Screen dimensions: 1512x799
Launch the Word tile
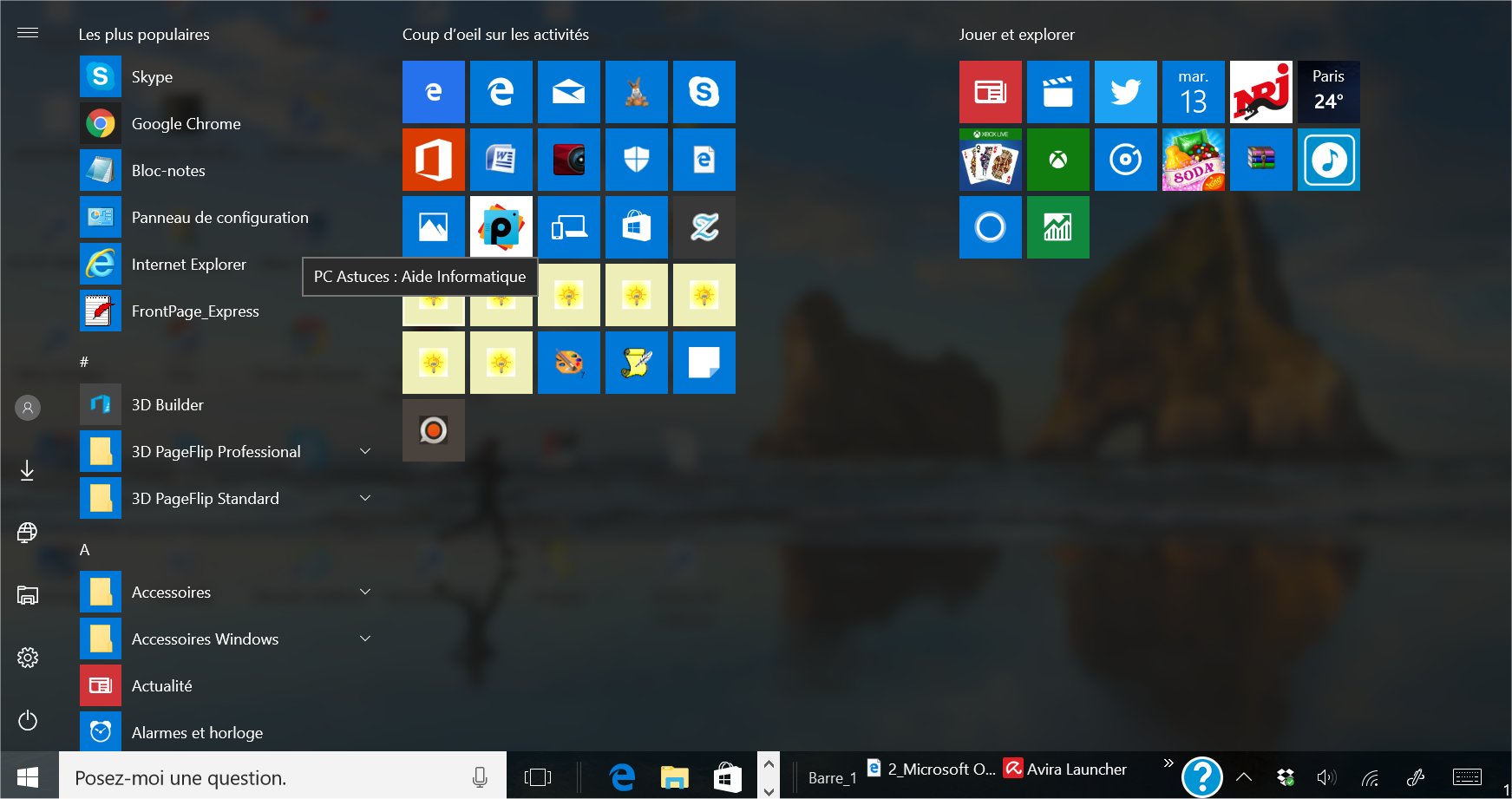click(501, 160)
